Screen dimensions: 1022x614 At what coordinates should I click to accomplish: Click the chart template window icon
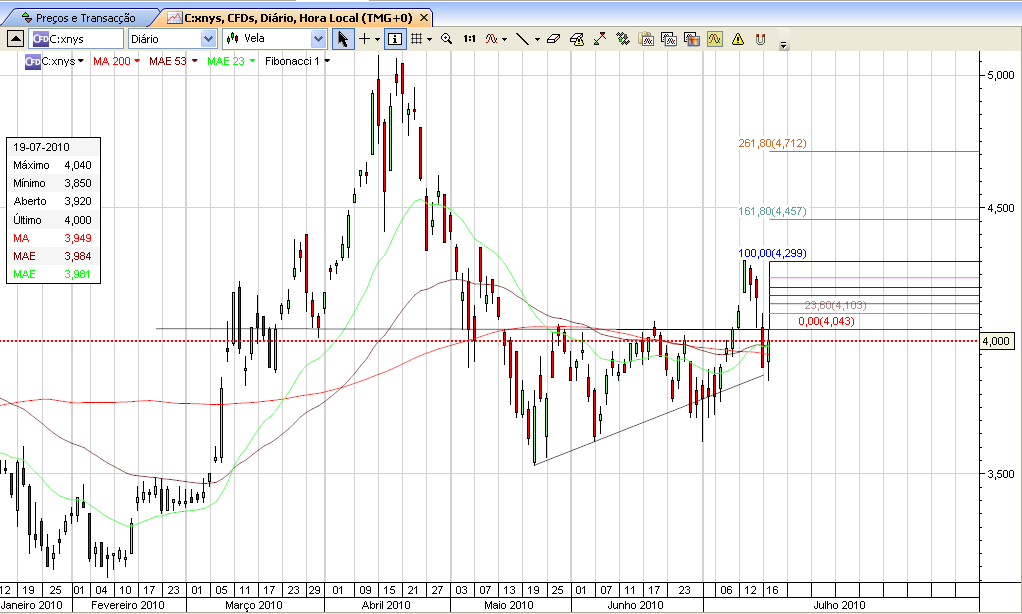click(669, 39)
